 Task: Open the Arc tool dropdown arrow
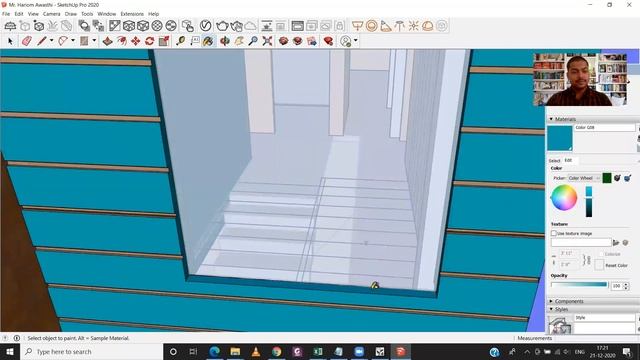[73, 41]
